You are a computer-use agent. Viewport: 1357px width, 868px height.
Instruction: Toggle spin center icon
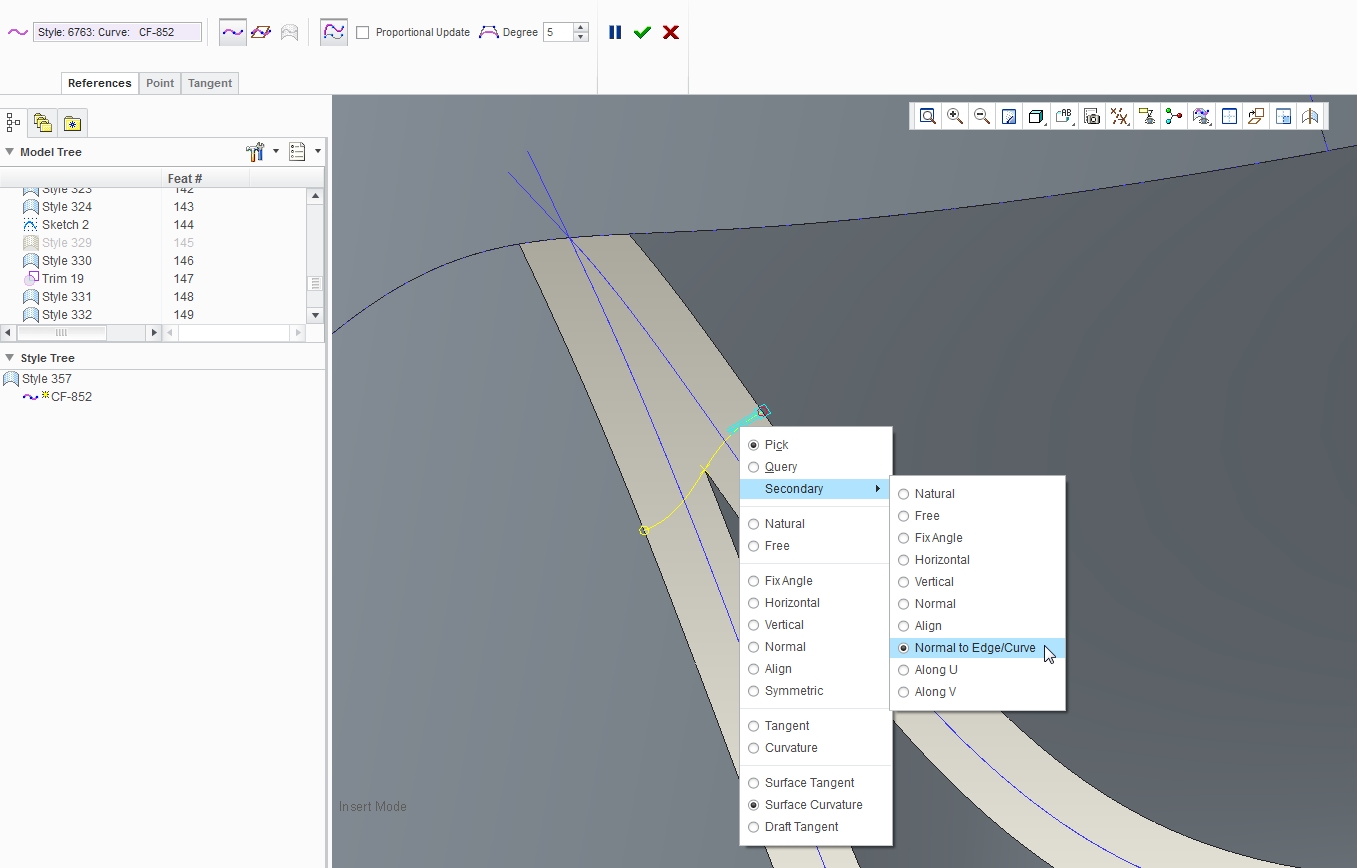pos(1174,116)
